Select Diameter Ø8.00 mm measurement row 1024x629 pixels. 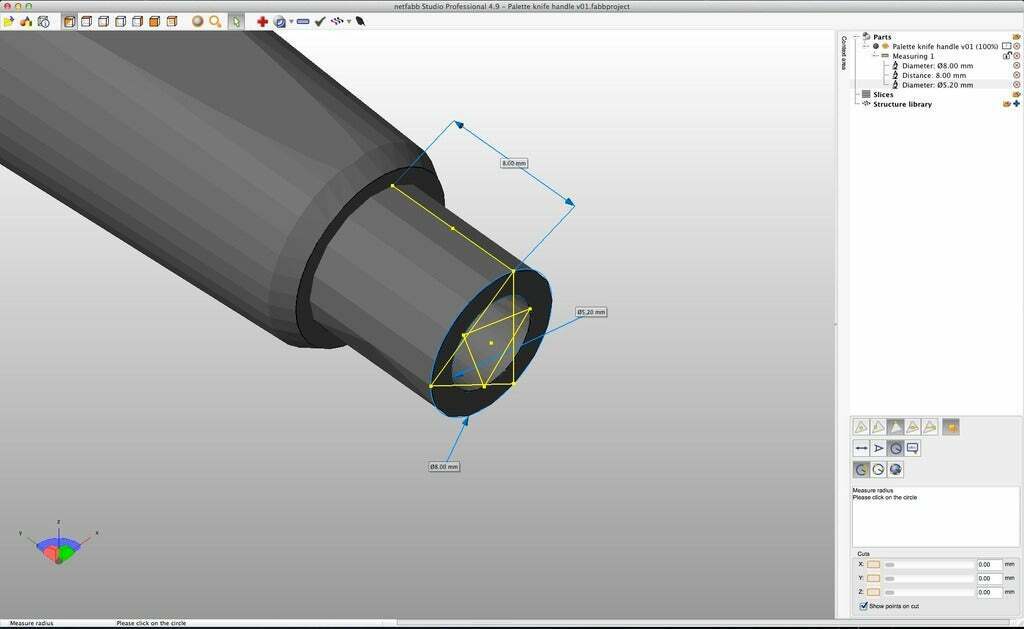coord(937,66)
